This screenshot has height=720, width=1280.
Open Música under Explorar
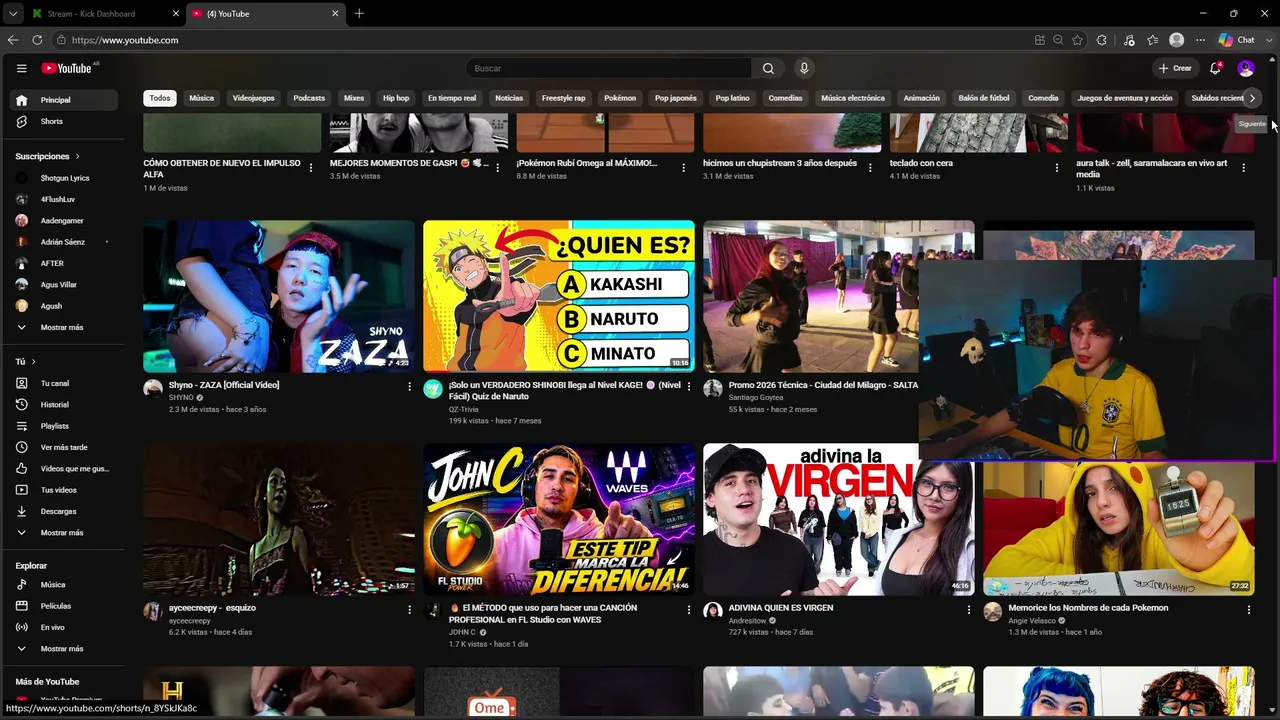[x=64, y=585]
